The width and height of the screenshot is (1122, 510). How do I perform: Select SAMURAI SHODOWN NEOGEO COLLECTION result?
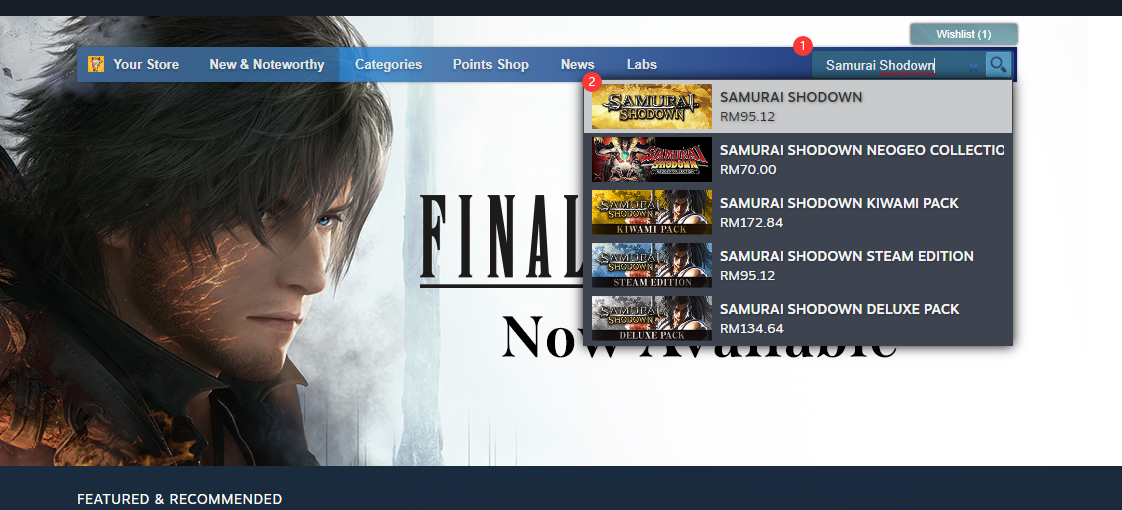pyautogui.click(x=798, y=160)
